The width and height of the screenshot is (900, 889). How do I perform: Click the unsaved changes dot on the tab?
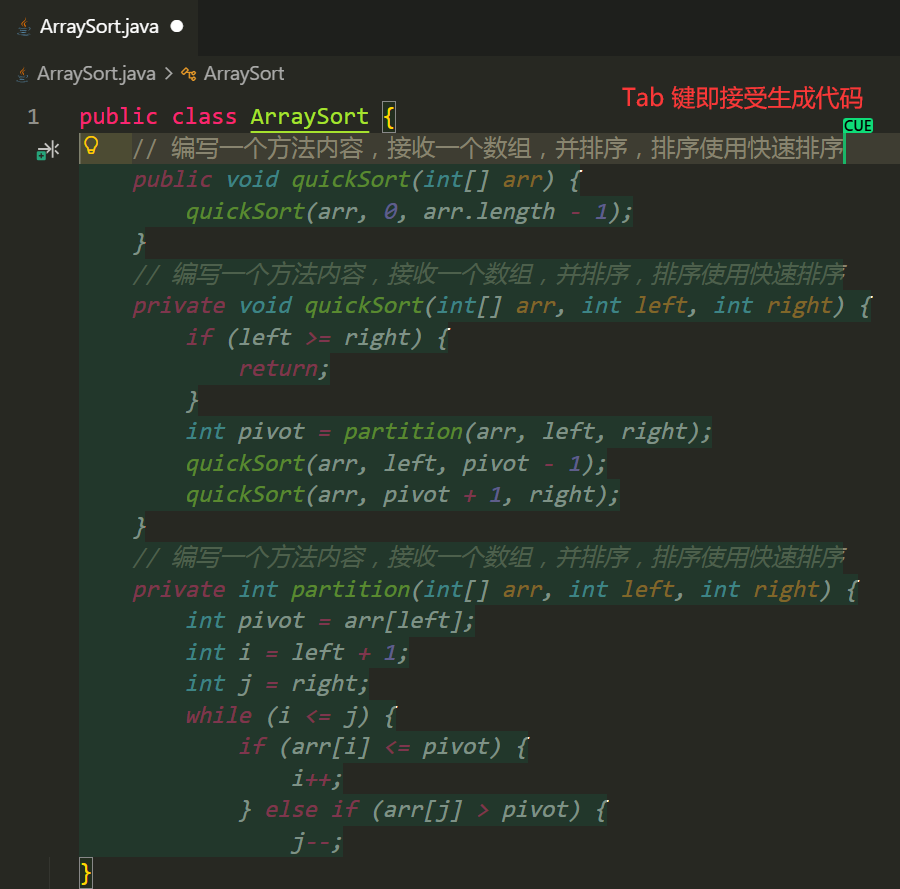coord(178,27)
